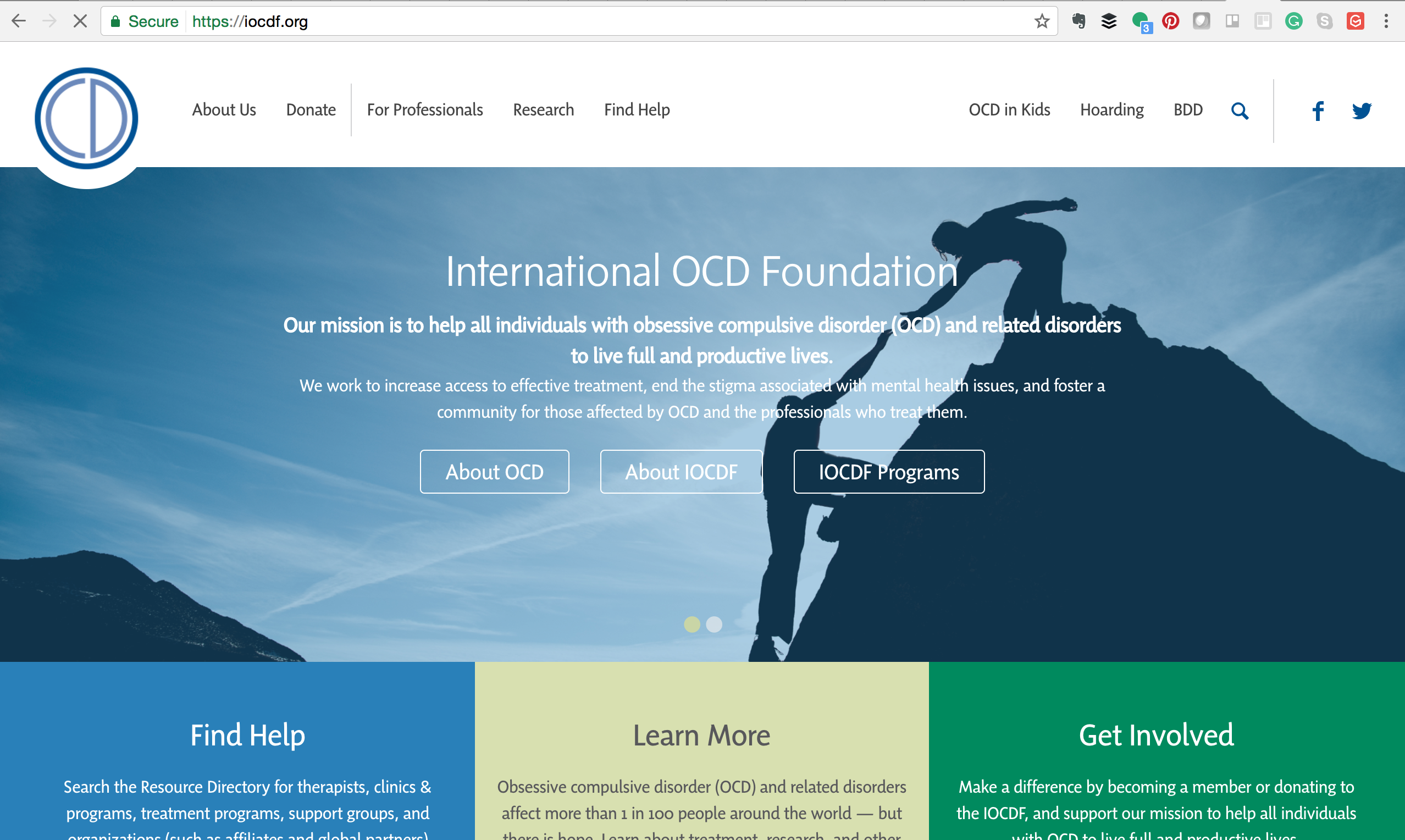
Task: Stop page loading with X button
Action: click(x=80, y=21)
